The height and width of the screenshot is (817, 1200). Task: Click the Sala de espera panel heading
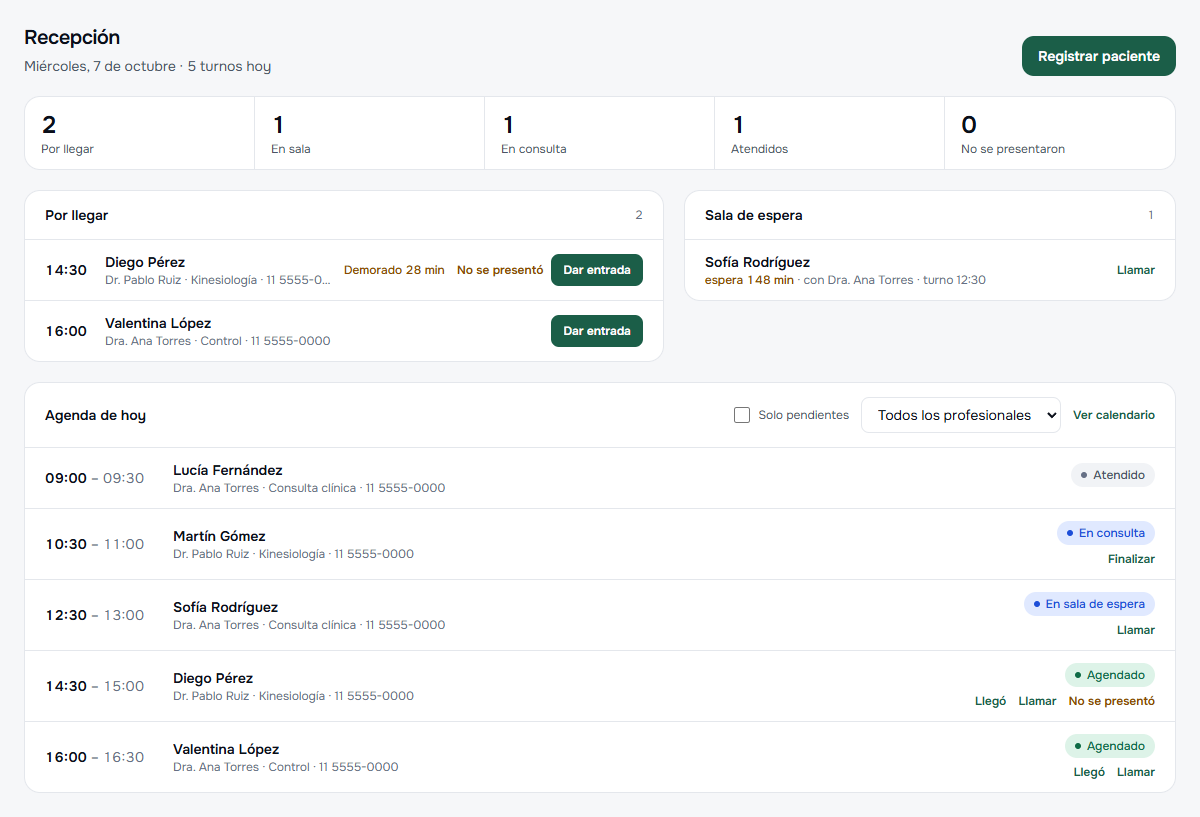753,215
